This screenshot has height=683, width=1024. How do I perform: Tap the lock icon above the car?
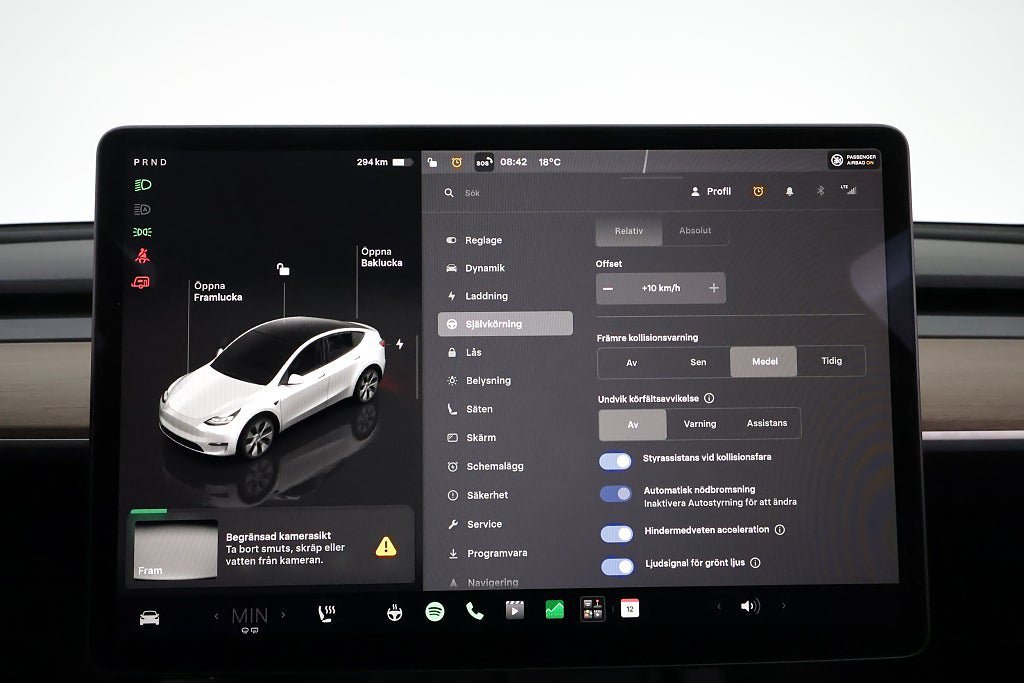coord(283,268)
